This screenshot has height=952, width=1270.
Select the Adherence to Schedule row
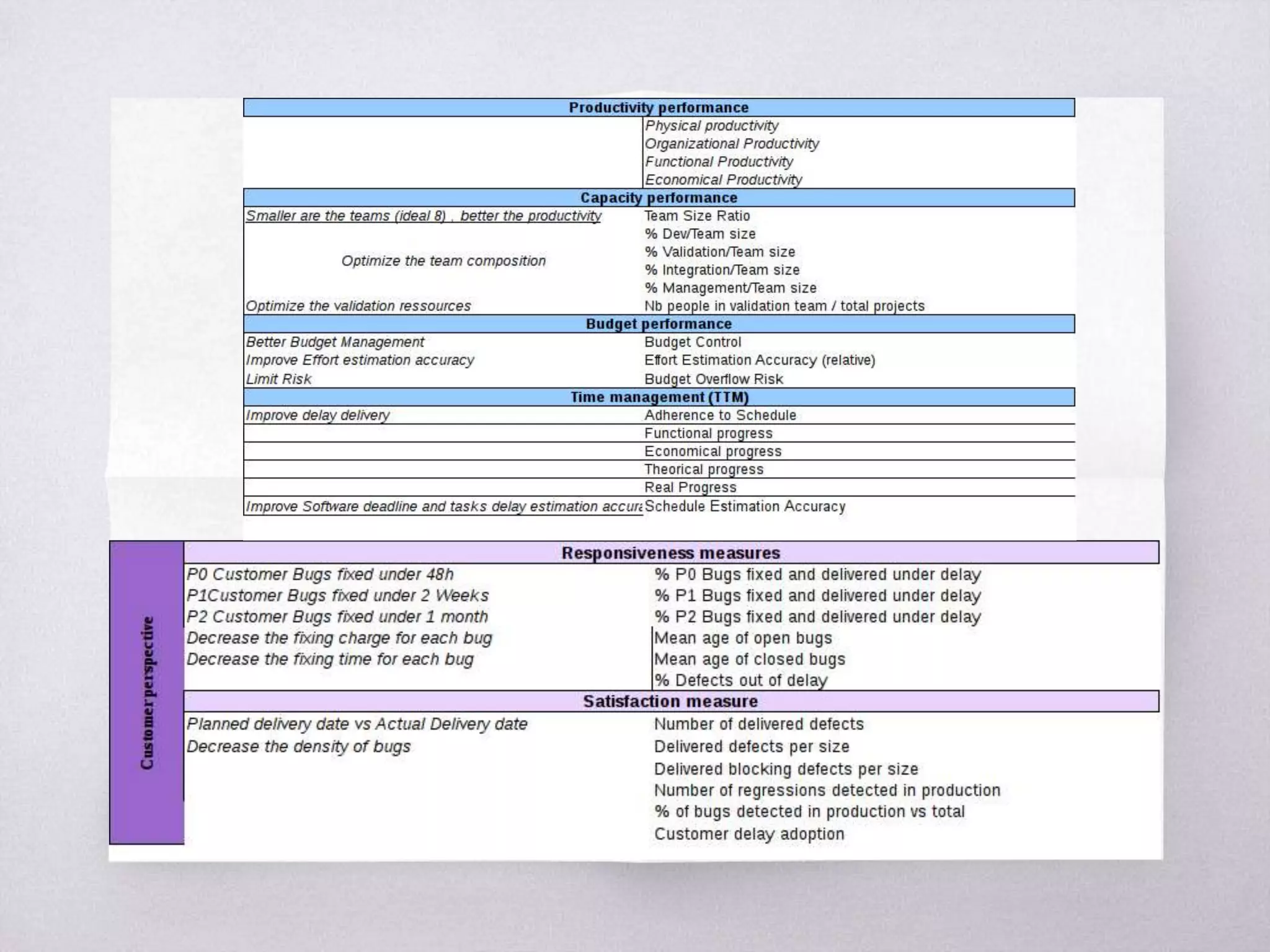720,415
